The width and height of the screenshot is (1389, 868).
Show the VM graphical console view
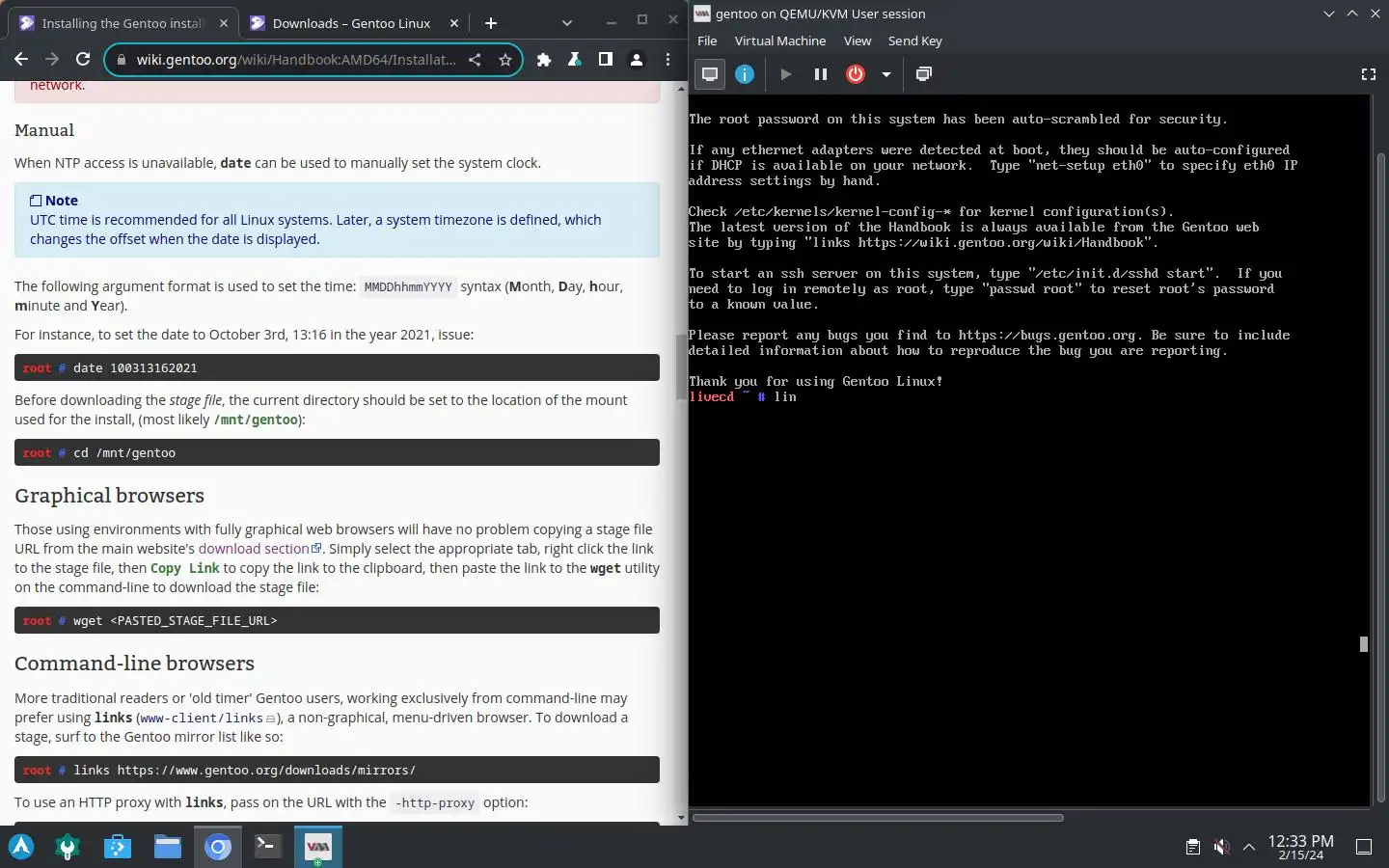click(x=710, y=74)
